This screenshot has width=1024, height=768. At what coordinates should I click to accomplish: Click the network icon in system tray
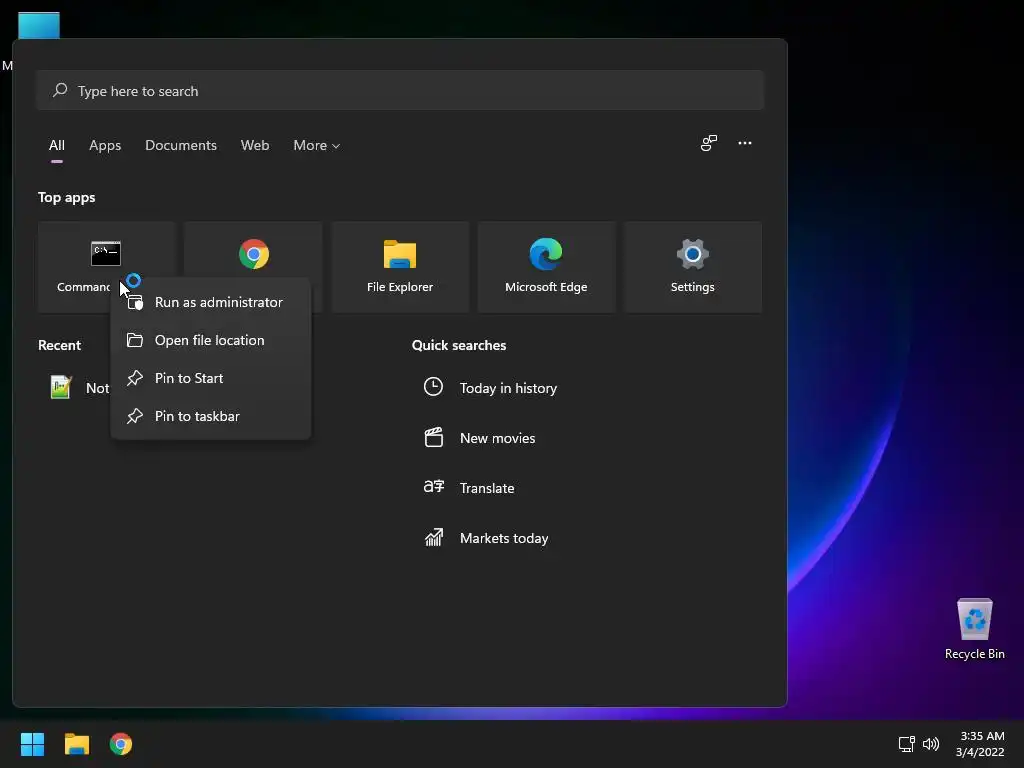(906, 744)
